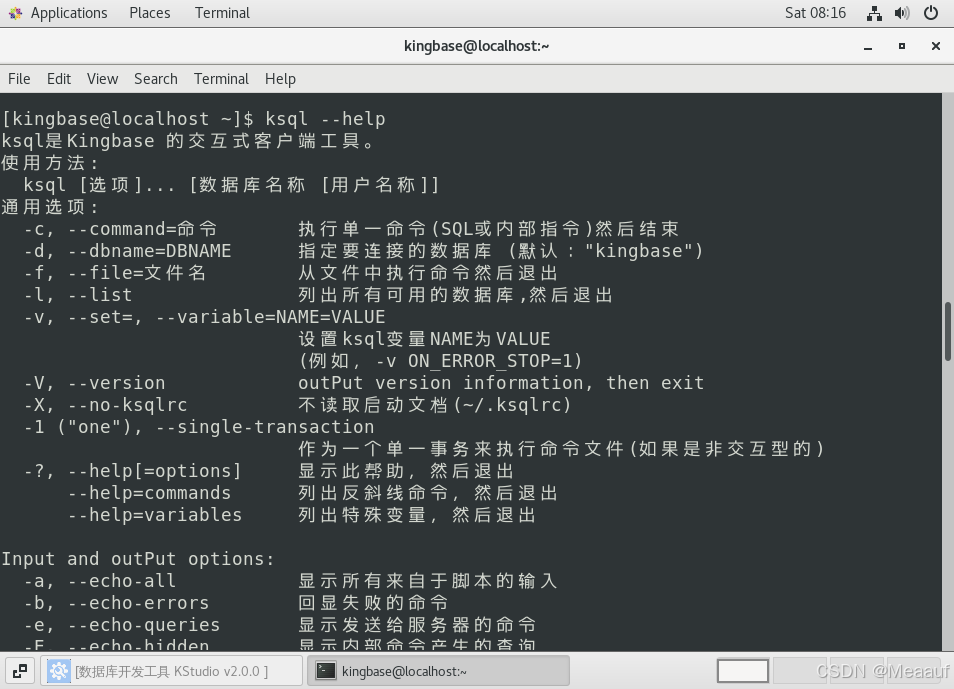Close the kingbase@localhost terminal window

(936, 46)
